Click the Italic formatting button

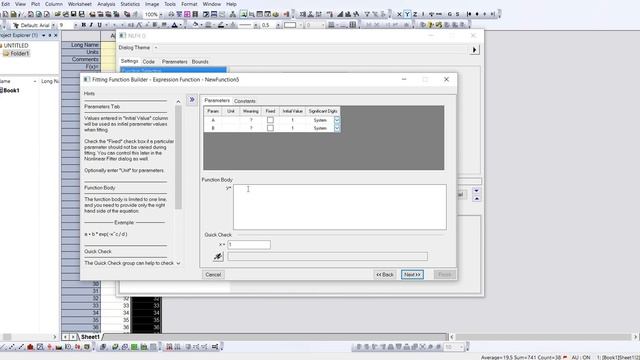pos(91,25)
